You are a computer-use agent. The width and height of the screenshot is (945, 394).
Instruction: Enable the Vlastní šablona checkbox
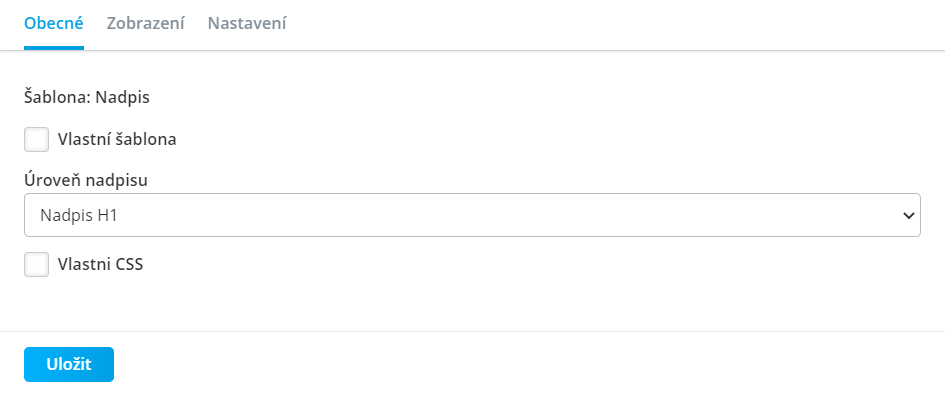point(37,140)
